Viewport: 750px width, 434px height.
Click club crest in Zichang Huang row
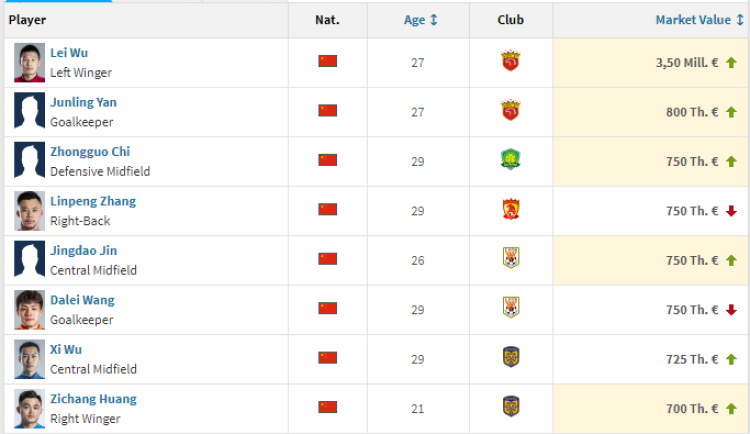[510, 407]
